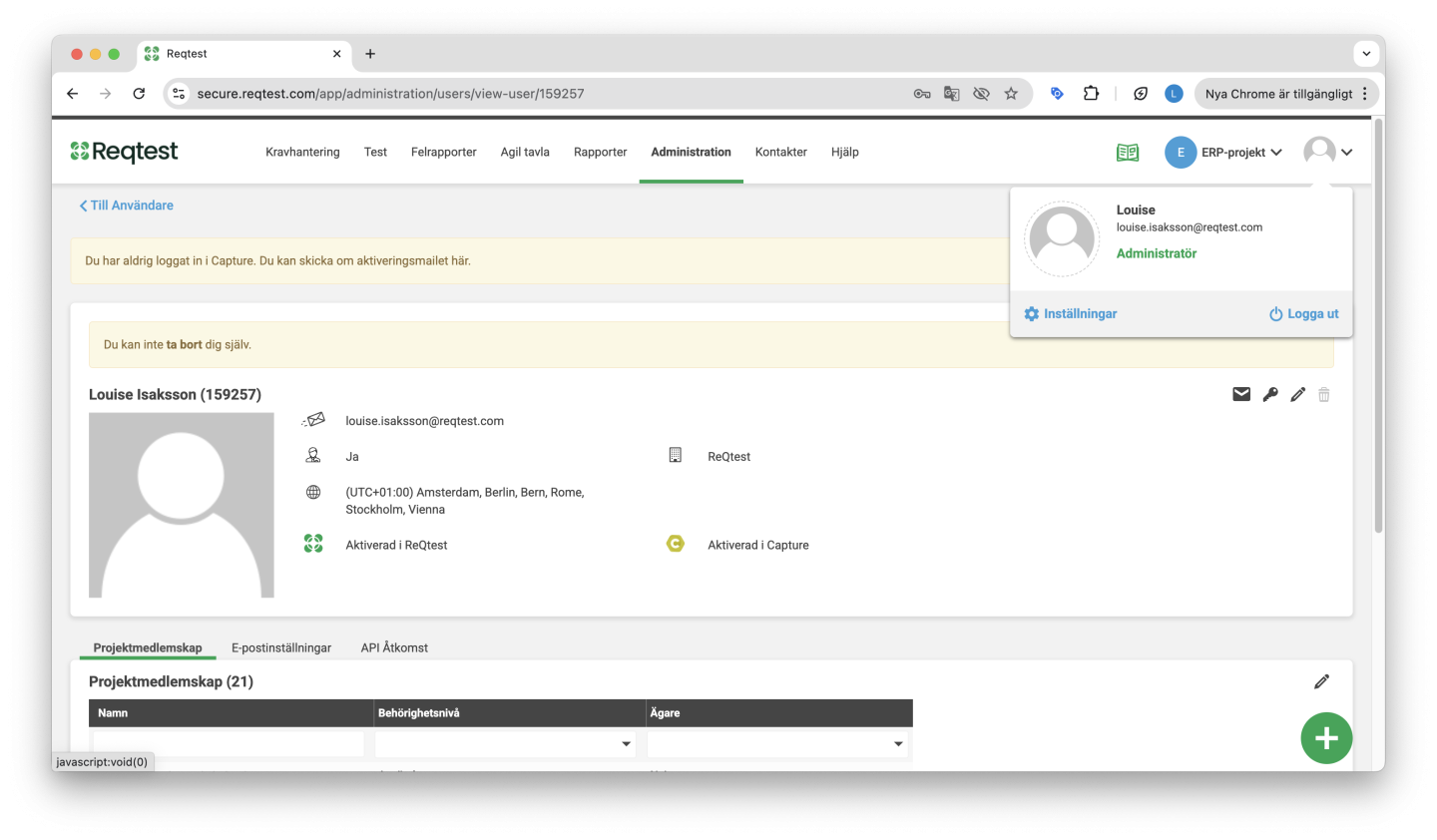Click the email envelope icon beside address

(313, 420)
